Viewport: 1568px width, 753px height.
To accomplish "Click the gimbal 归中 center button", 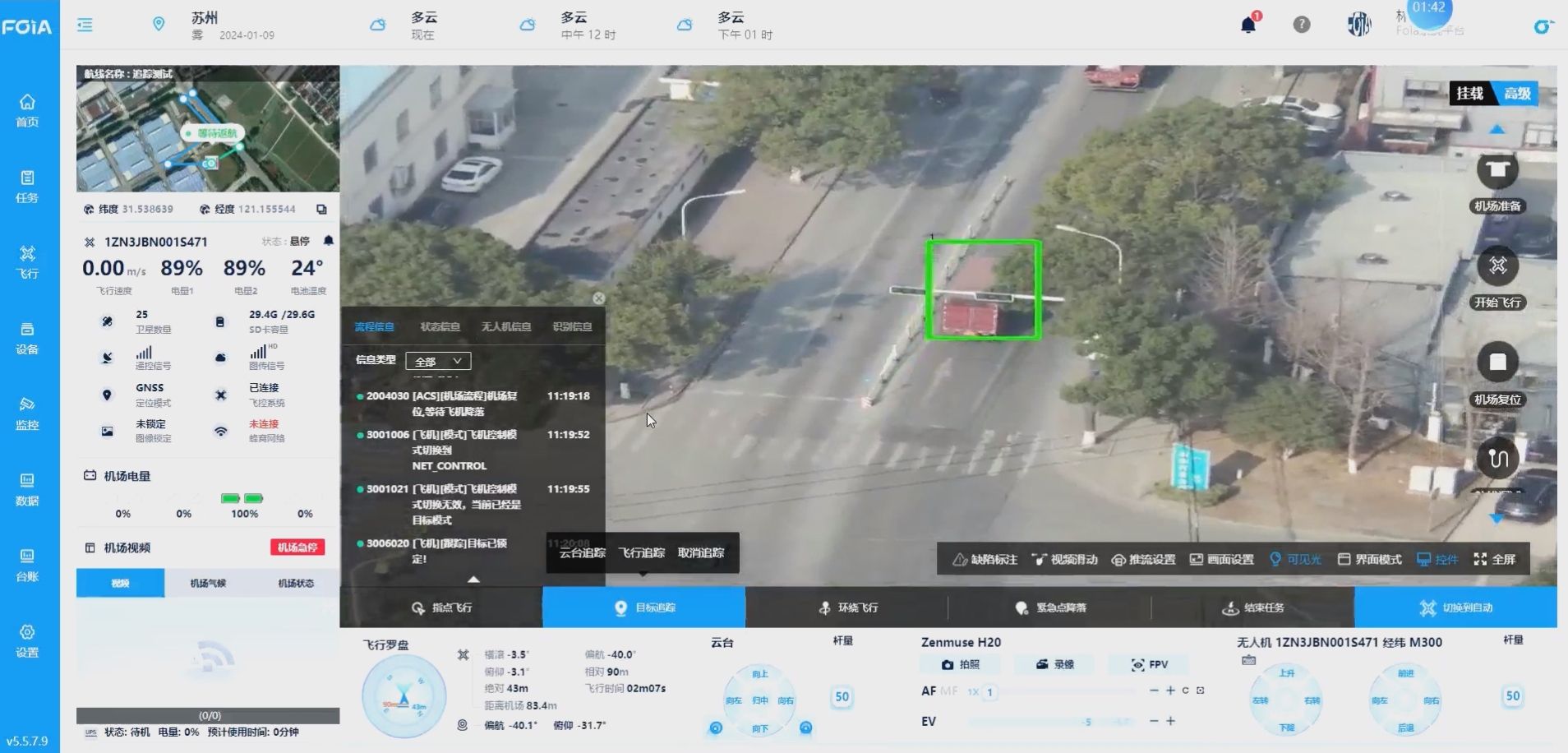I will [x=760, y=700].
